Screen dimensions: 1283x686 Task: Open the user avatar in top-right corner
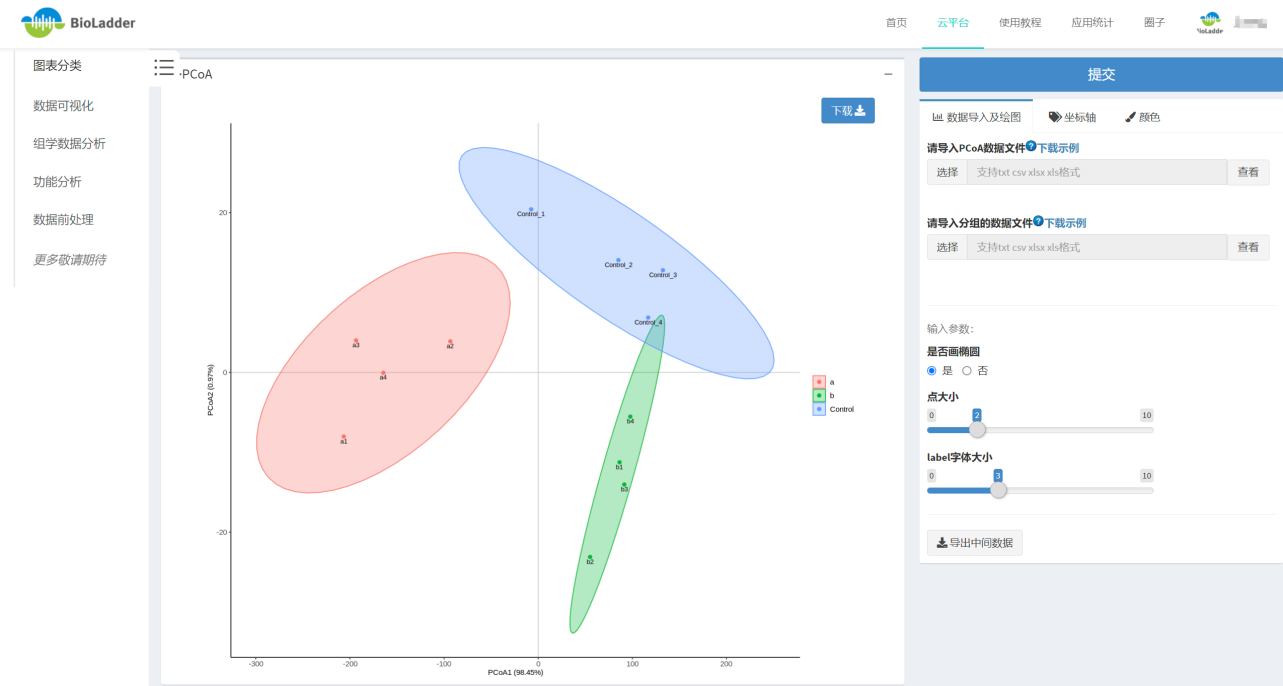click(1211, 23)
